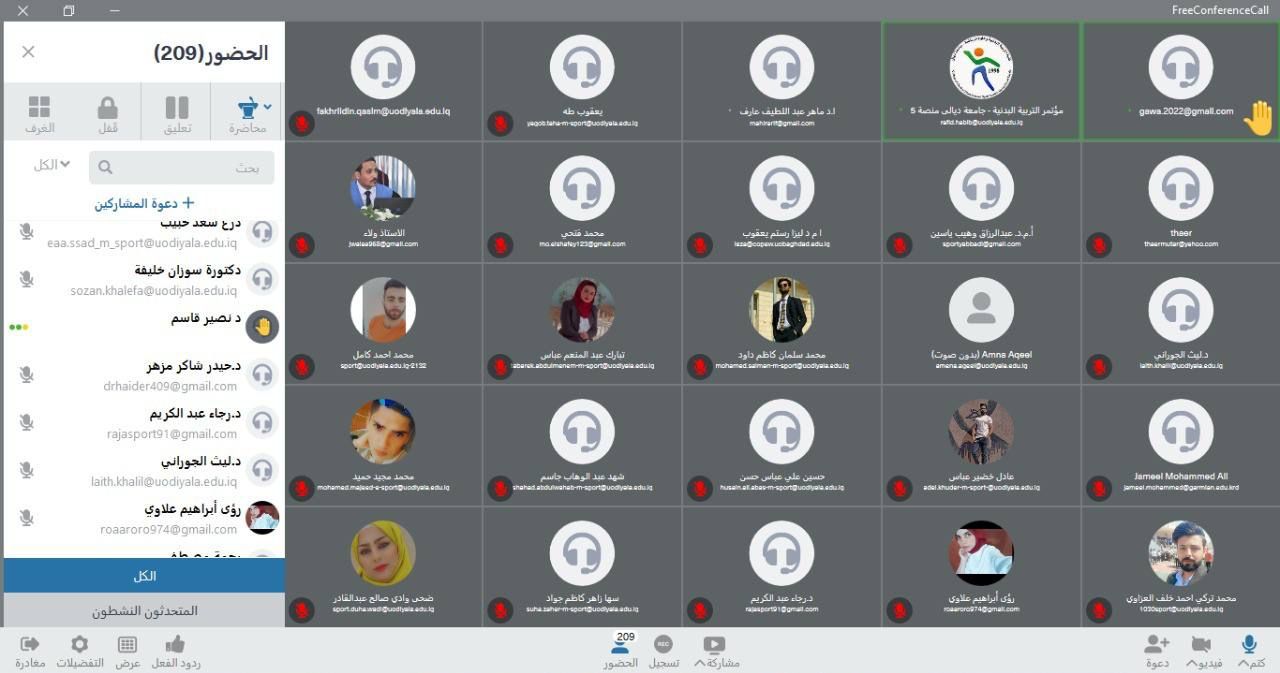Select ضحى وادي صالح عبدالقادر tile photo
The height and width of the screenshot is (673, 1280).
tap(383, 553)
